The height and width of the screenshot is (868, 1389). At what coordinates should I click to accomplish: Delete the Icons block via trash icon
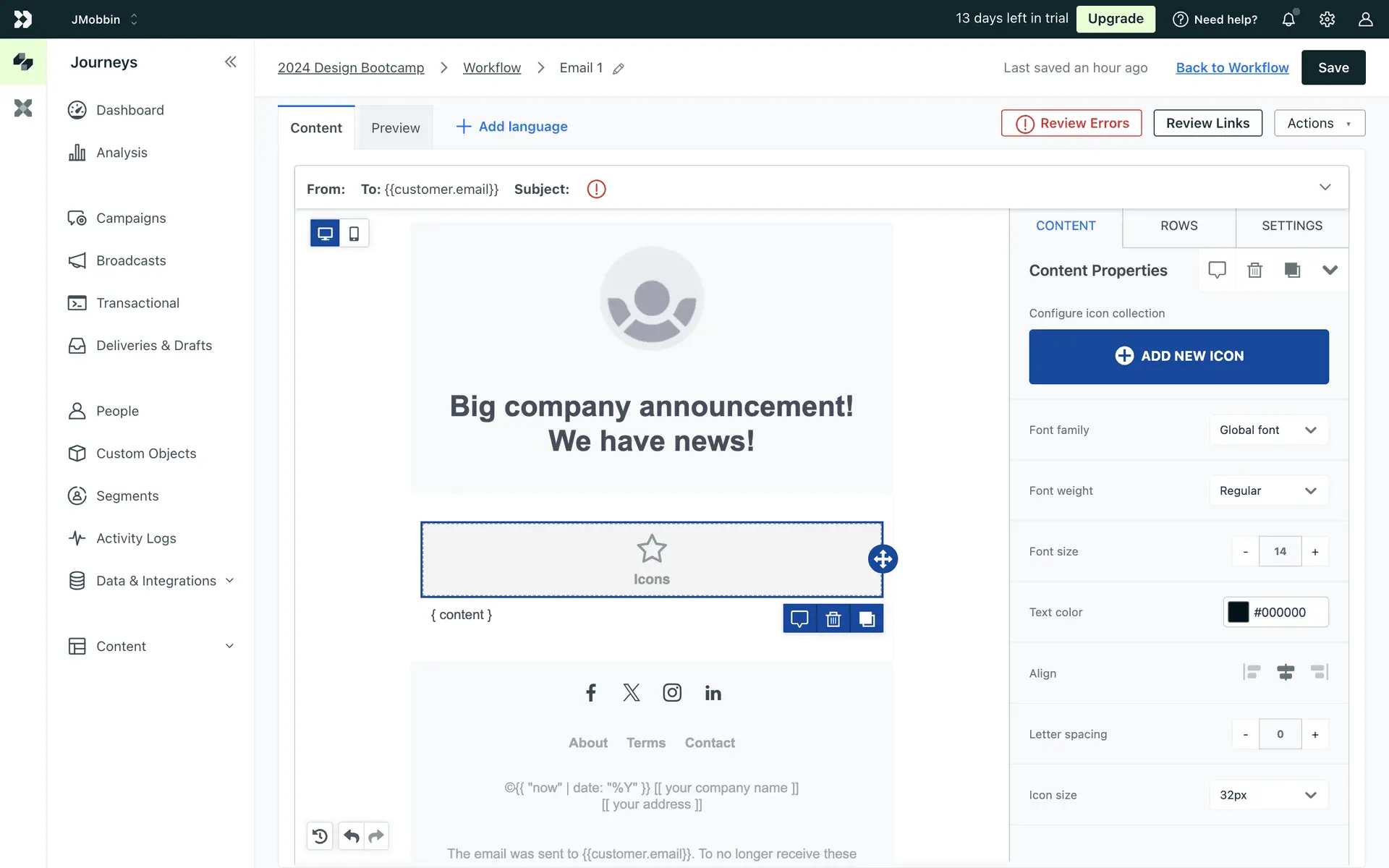point(833,619)
